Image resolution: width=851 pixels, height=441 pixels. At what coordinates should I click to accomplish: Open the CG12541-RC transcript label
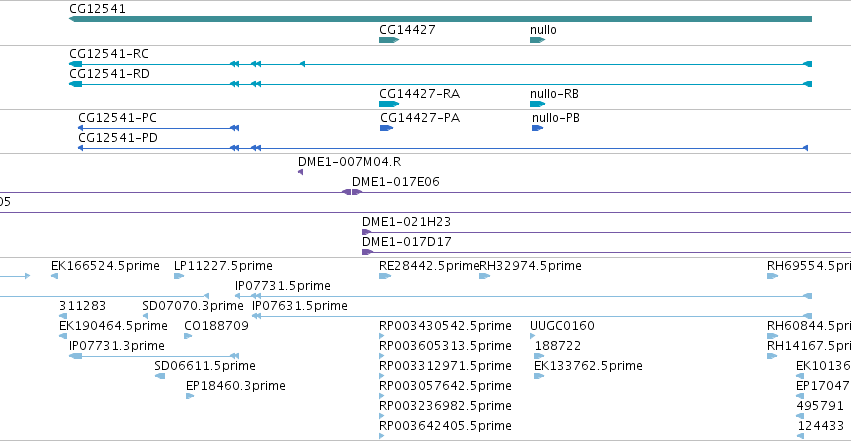pos(109,54)
